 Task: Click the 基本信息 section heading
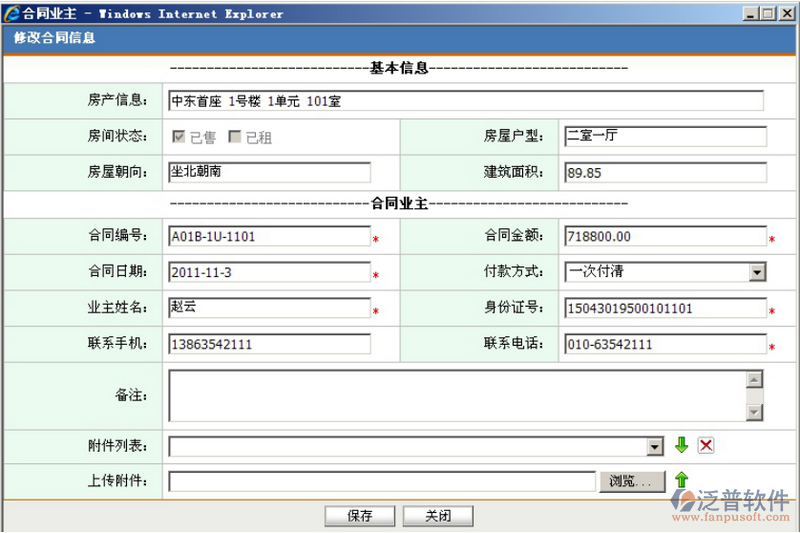[x=399, y=68]
